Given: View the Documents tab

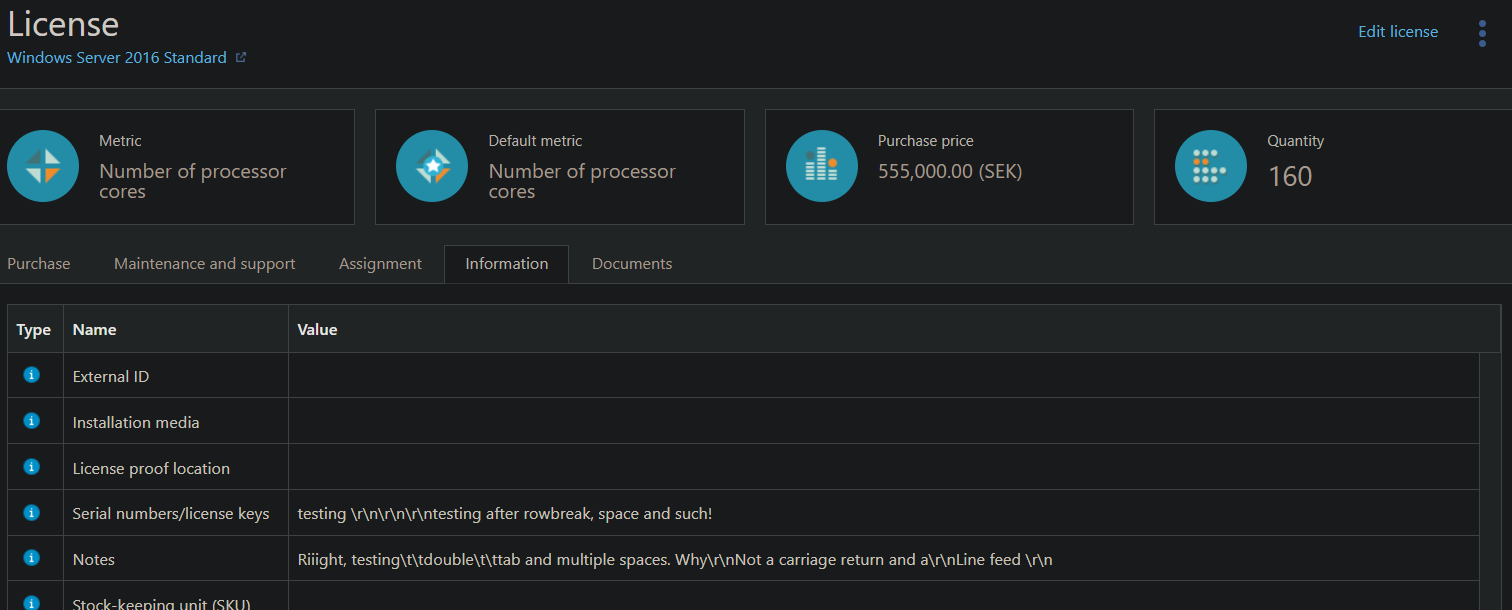Looking at the screenshot, I should (x=631, y=263).
